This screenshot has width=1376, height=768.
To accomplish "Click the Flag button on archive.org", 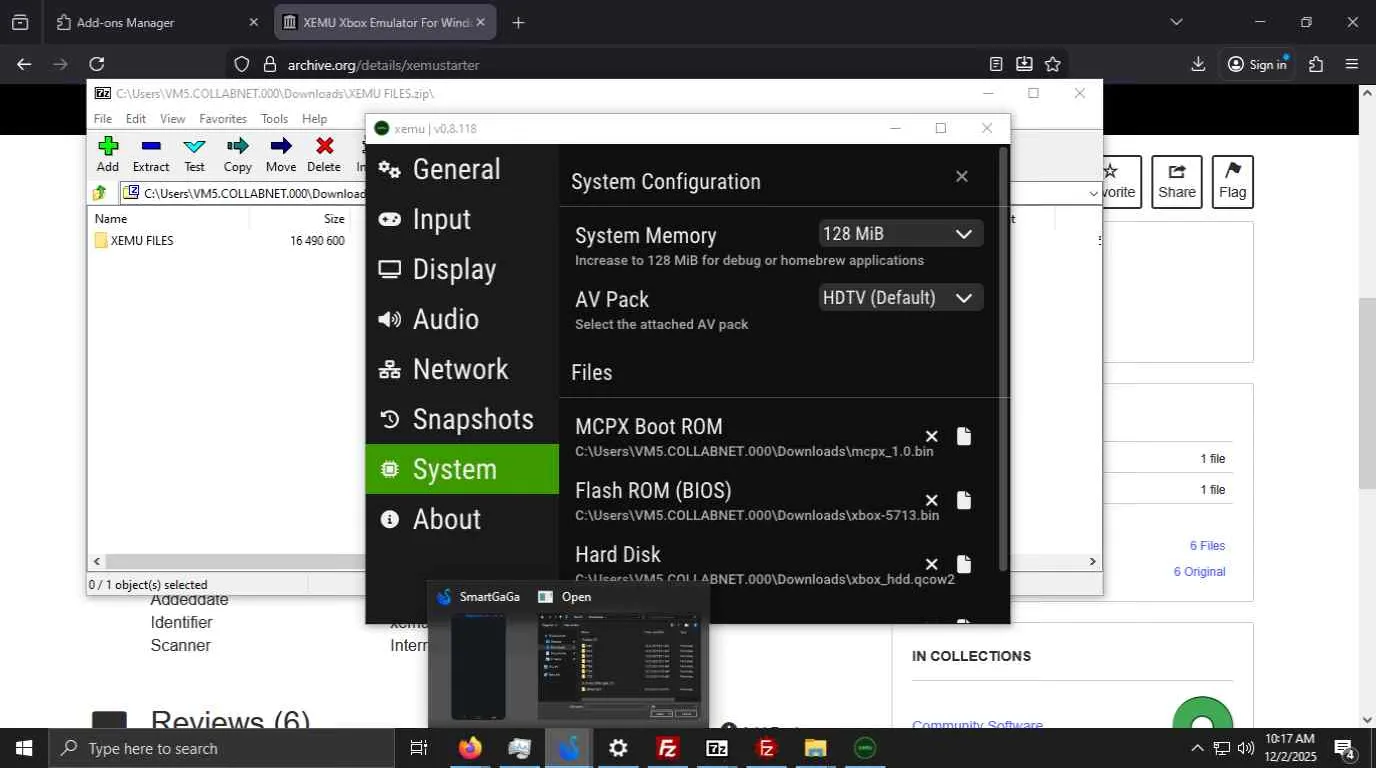I will tap(1232, 182).
